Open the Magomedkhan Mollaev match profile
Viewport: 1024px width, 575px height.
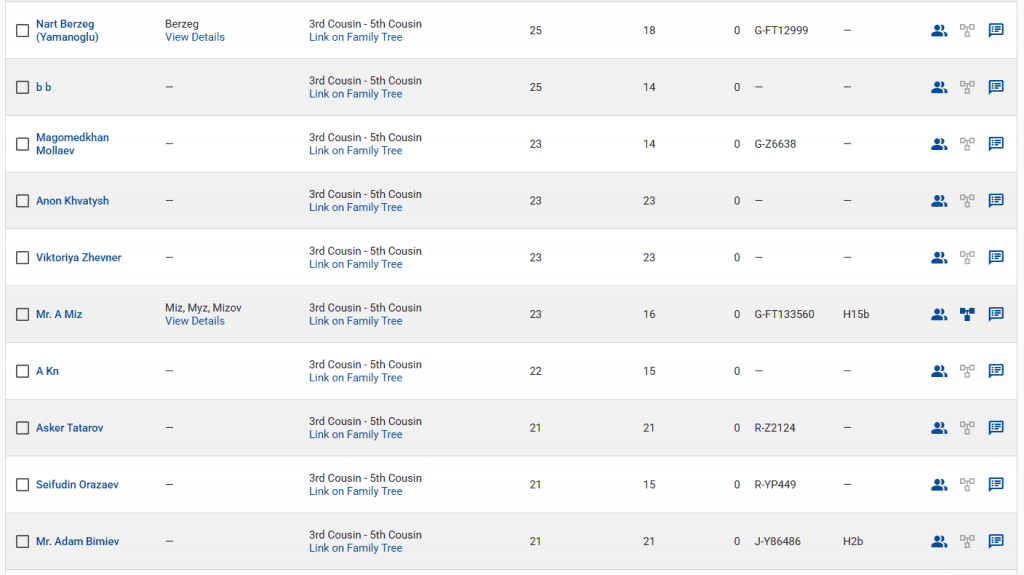[72, 144]
